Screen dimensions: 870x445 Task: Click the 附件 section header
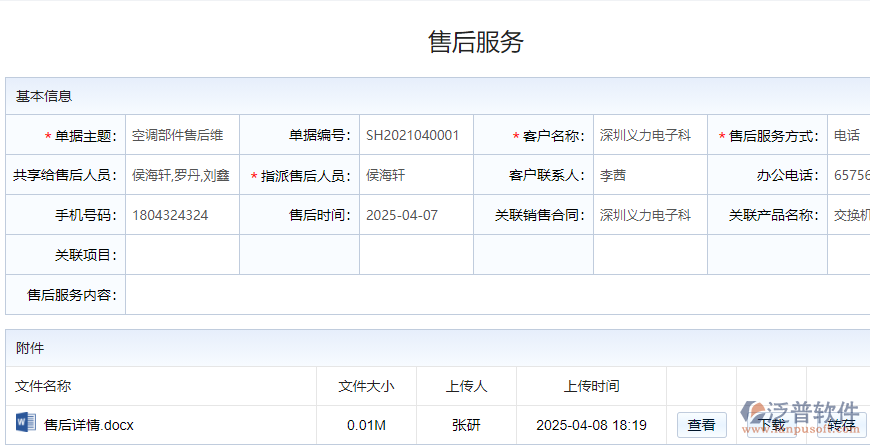coord(30,348)
